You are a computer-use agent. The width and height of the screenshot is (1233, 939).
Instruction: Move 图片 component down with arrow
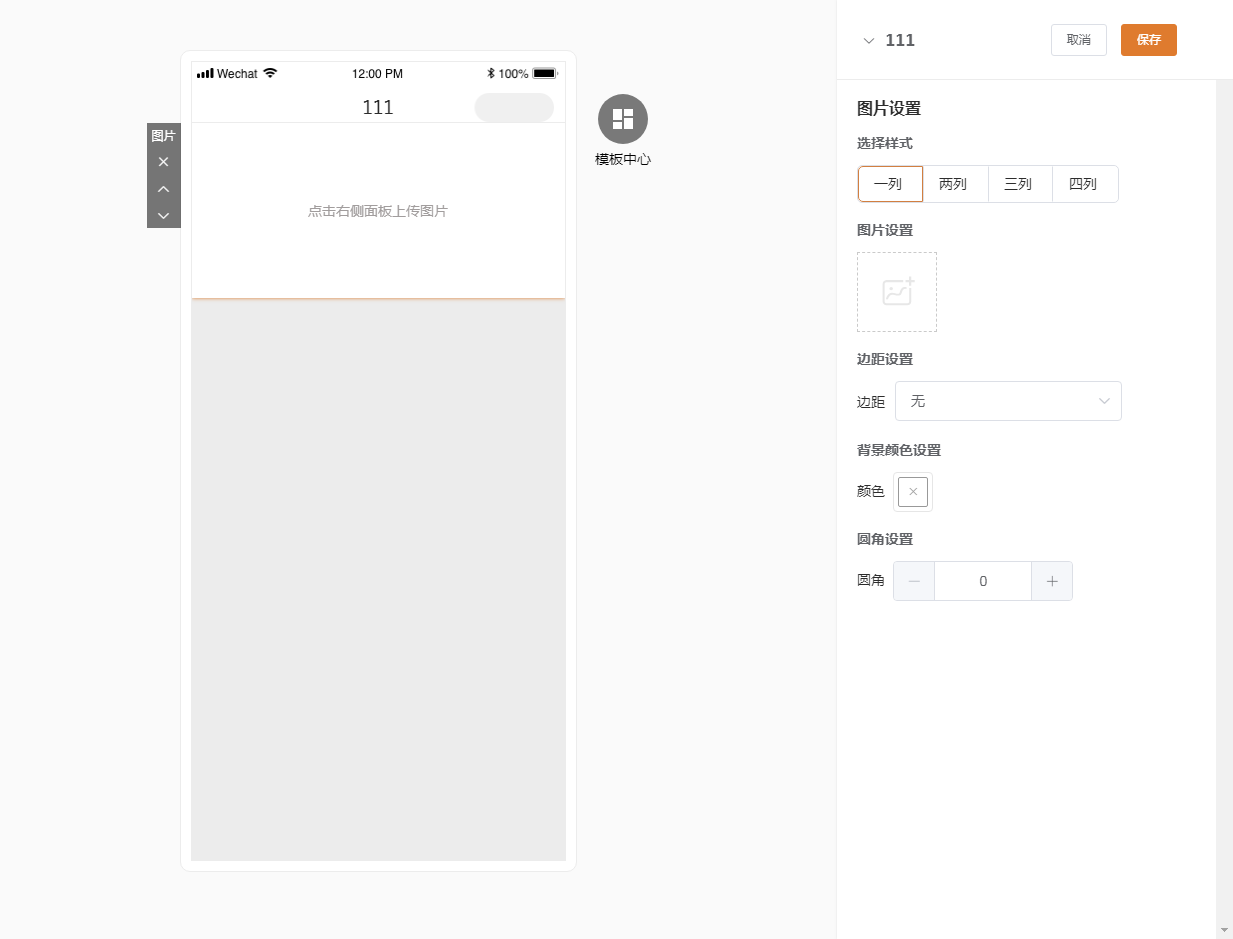tap(163, 215)
